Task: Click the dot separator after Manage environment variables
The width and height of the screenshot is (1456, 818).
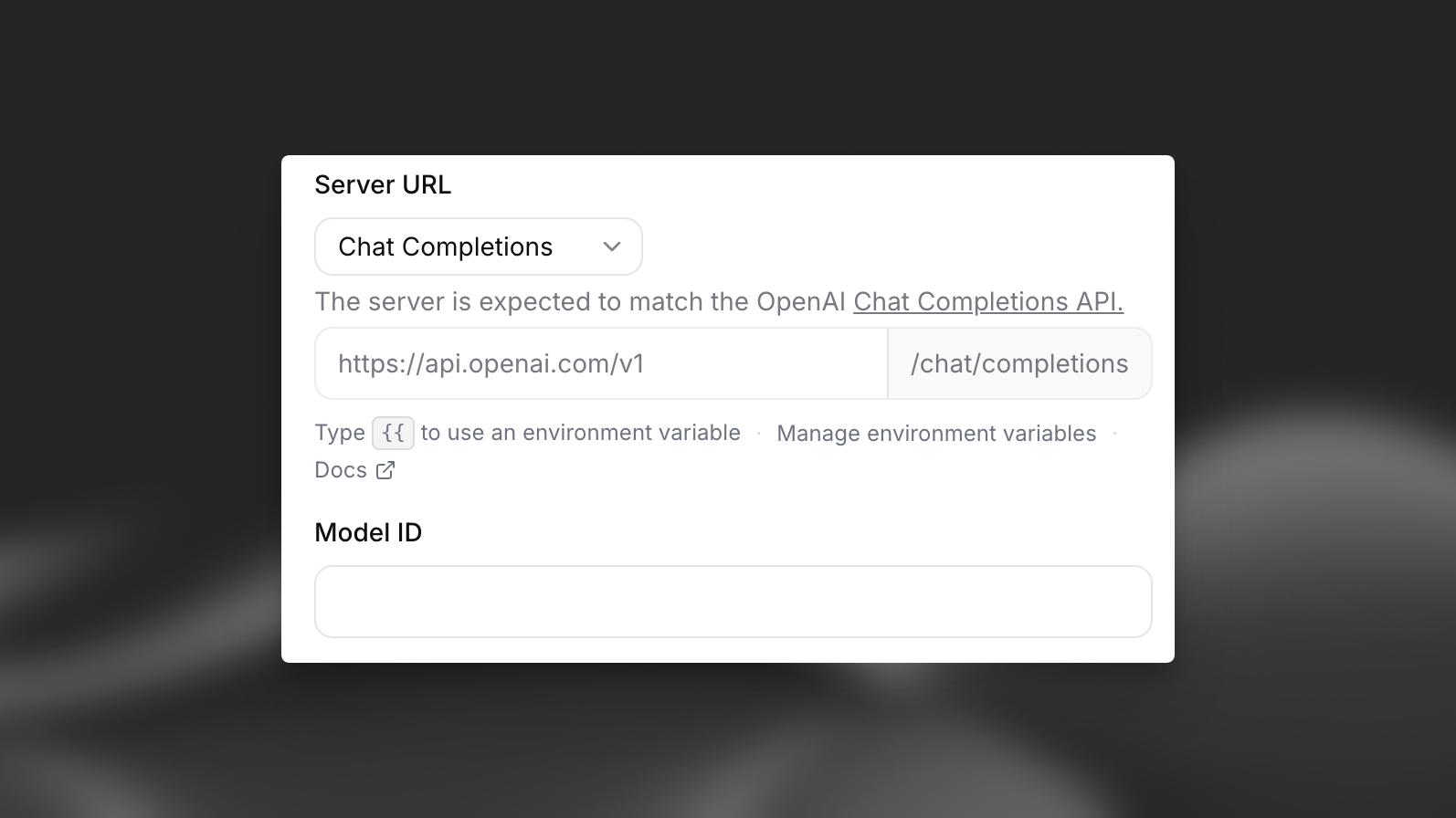Action: [1114, 433]
